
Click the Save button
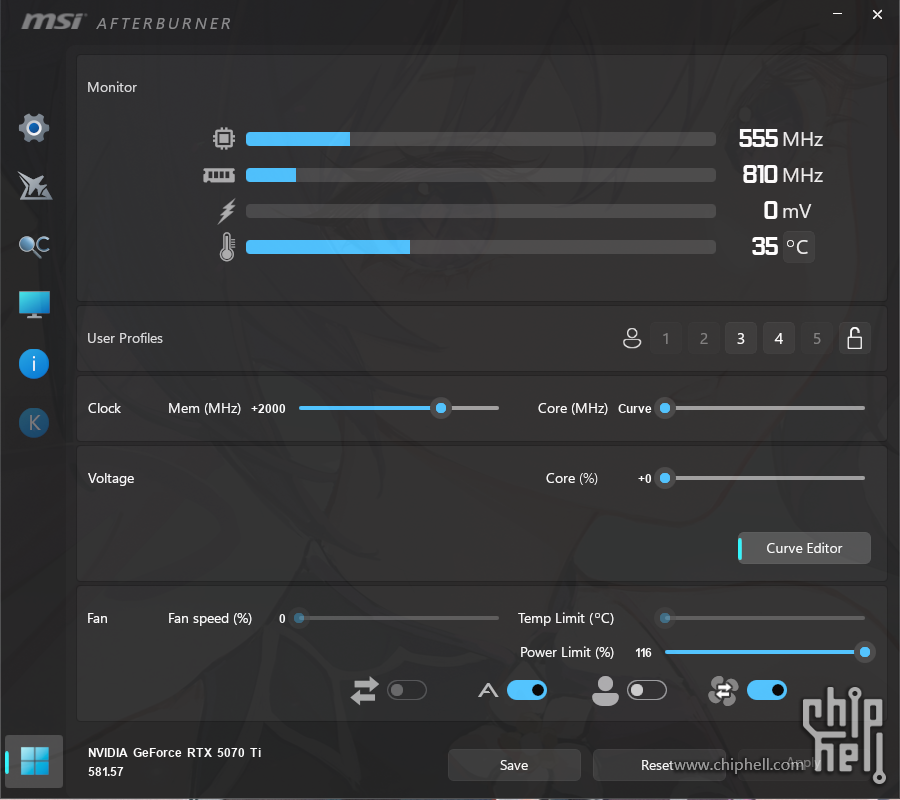coord(514,765)
